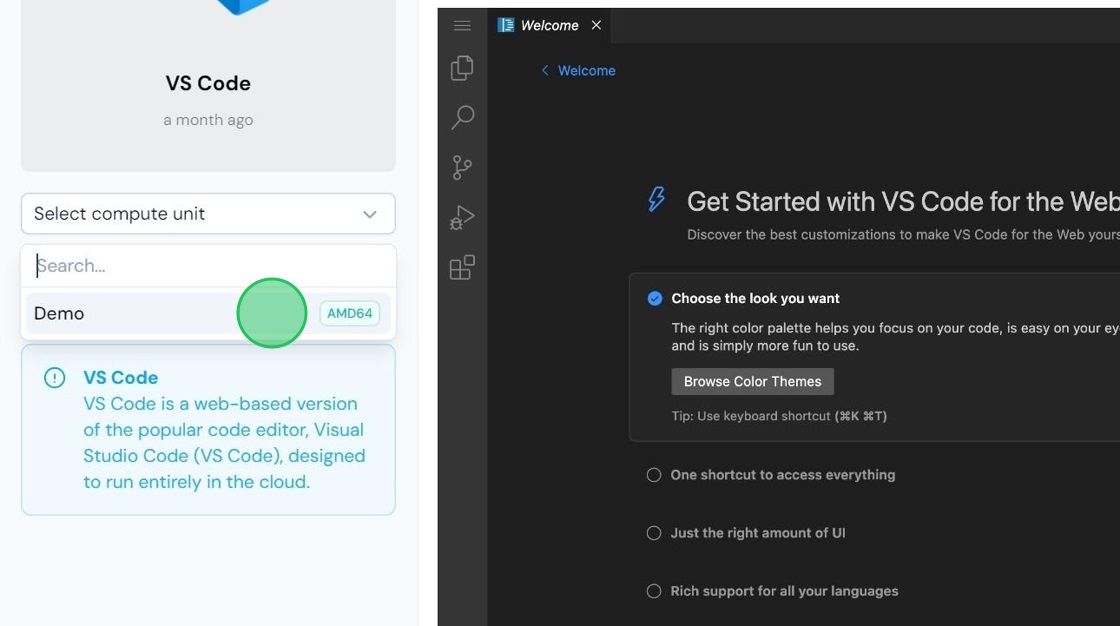This screenshot has width=1120, height=626.
Task: Close the Welcome tab
Action: pyautogui.click(x=596, y=25)
